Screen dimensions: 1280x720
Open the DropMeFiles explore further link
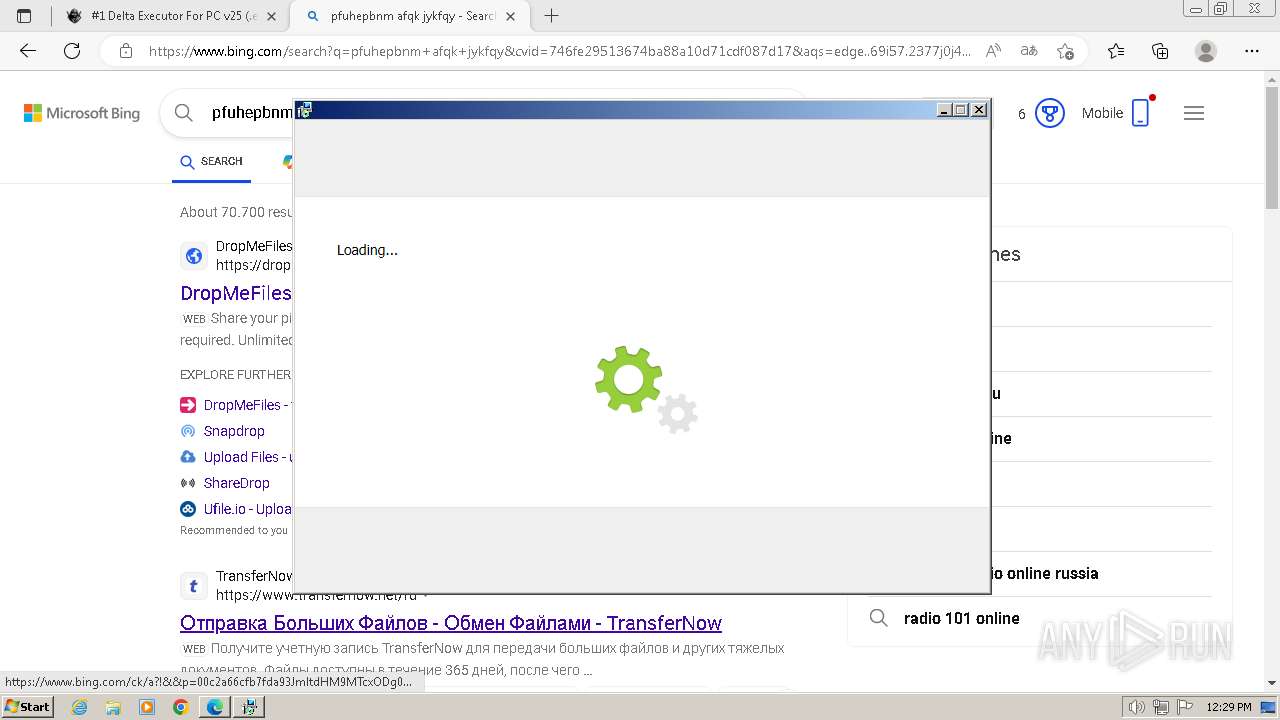(x=247, y=405)
